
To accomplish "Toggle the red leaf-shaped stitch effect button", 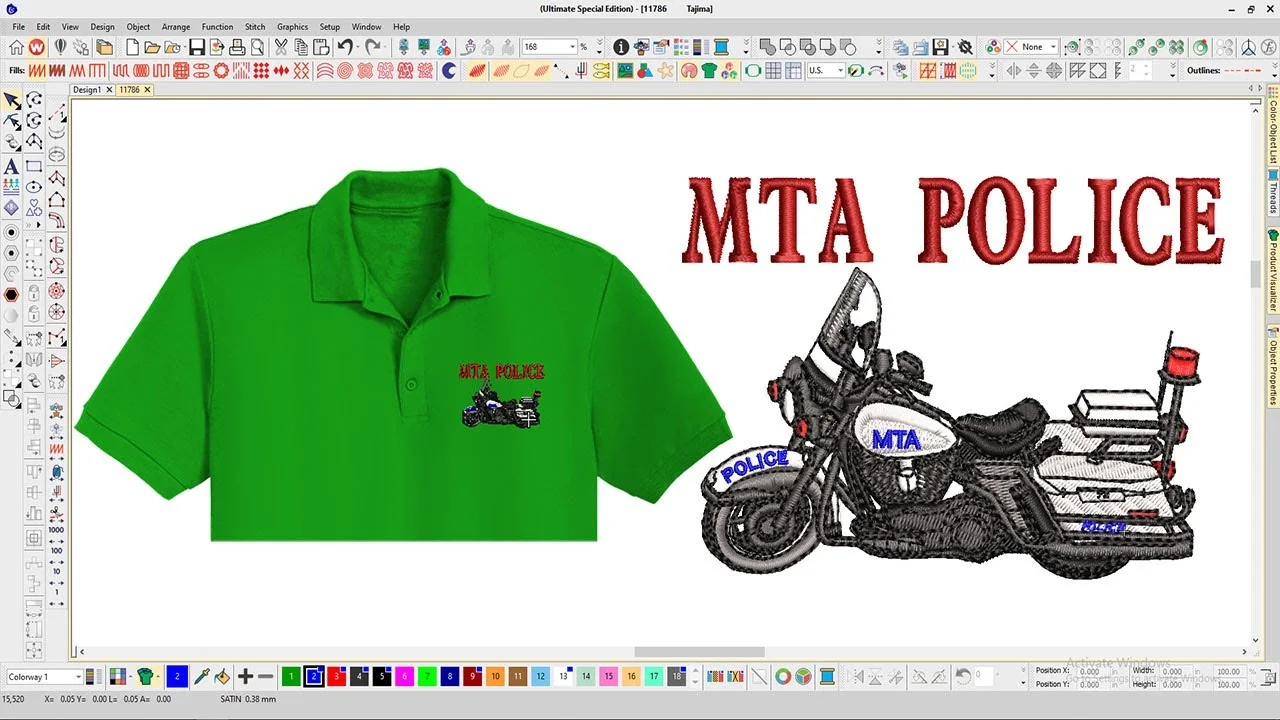I will 477,71.
